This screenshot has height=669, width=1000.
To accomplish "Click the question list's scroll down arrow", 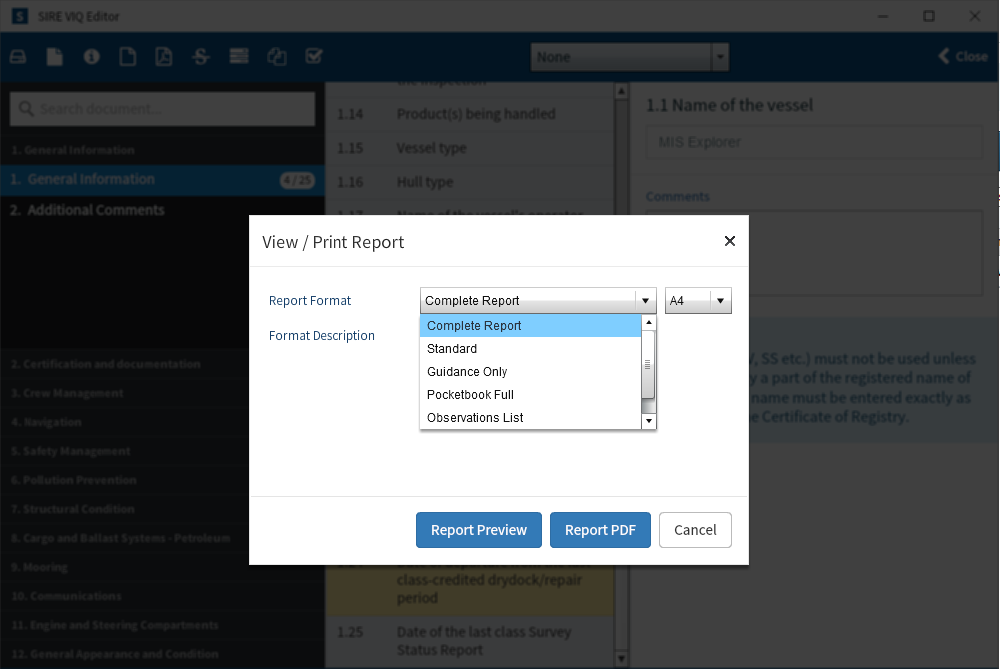I will click(622, 659).
